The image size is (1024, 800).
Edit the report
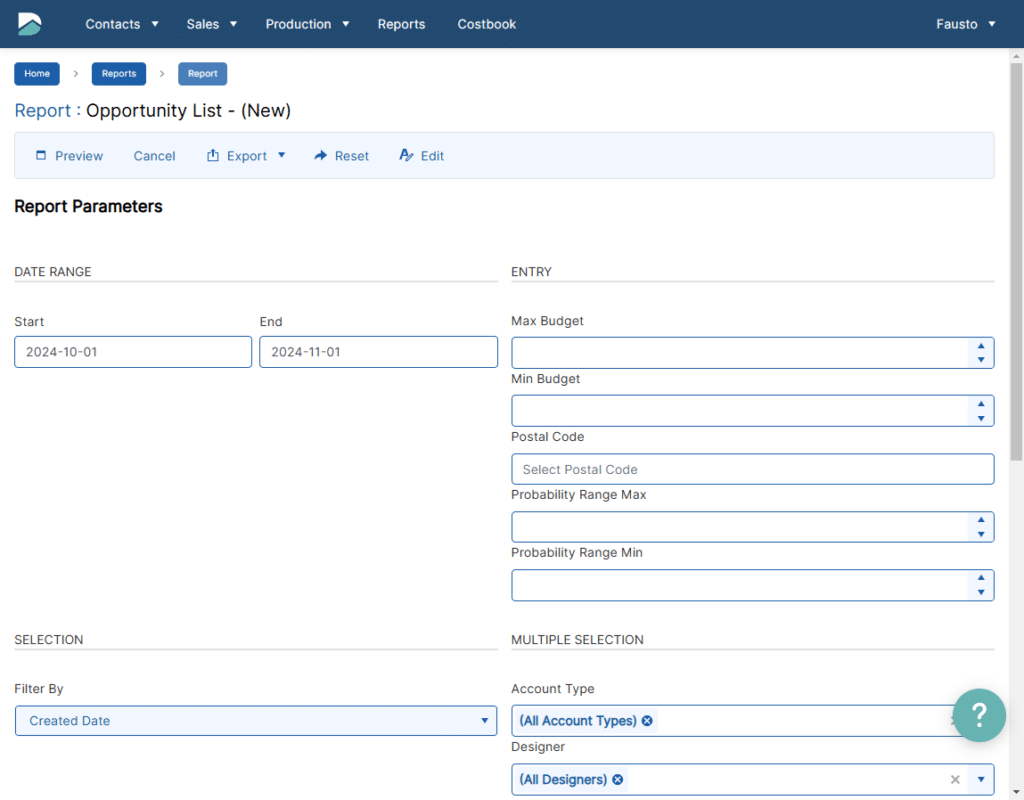pos(422,155)
